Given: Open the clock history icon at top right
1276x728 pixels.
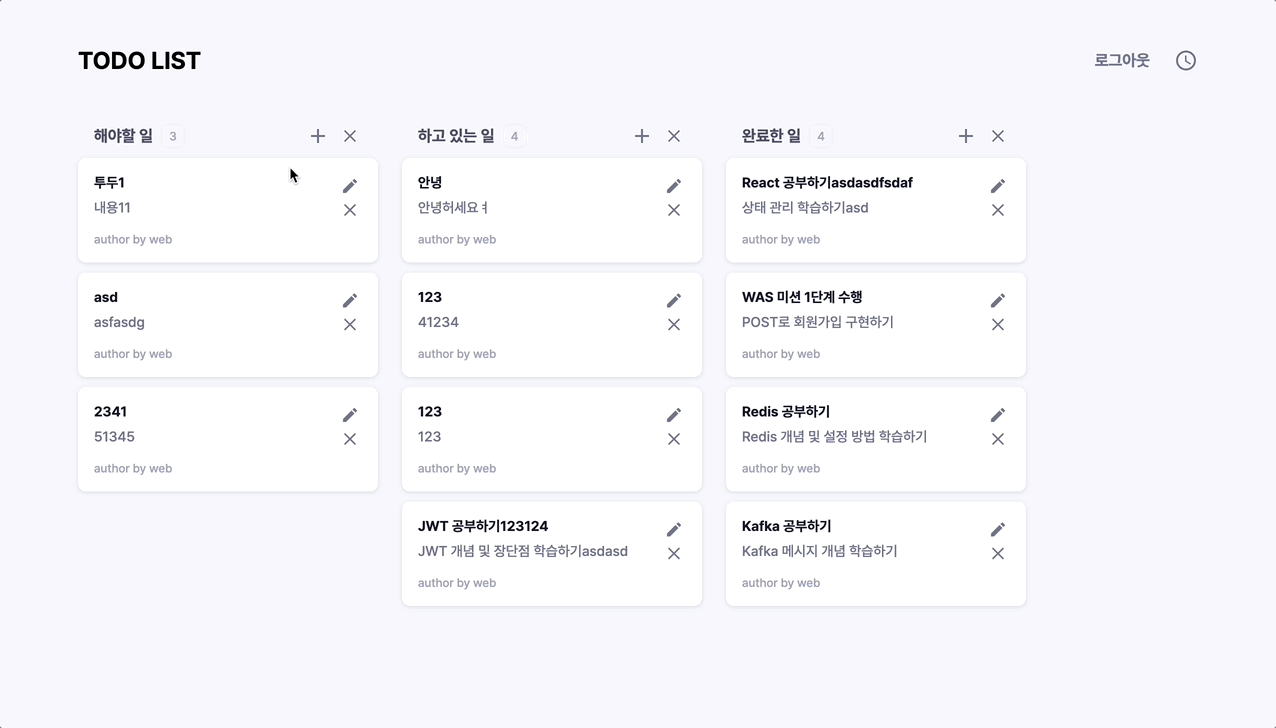Looking at the screenshot, I should (1185, 60).
